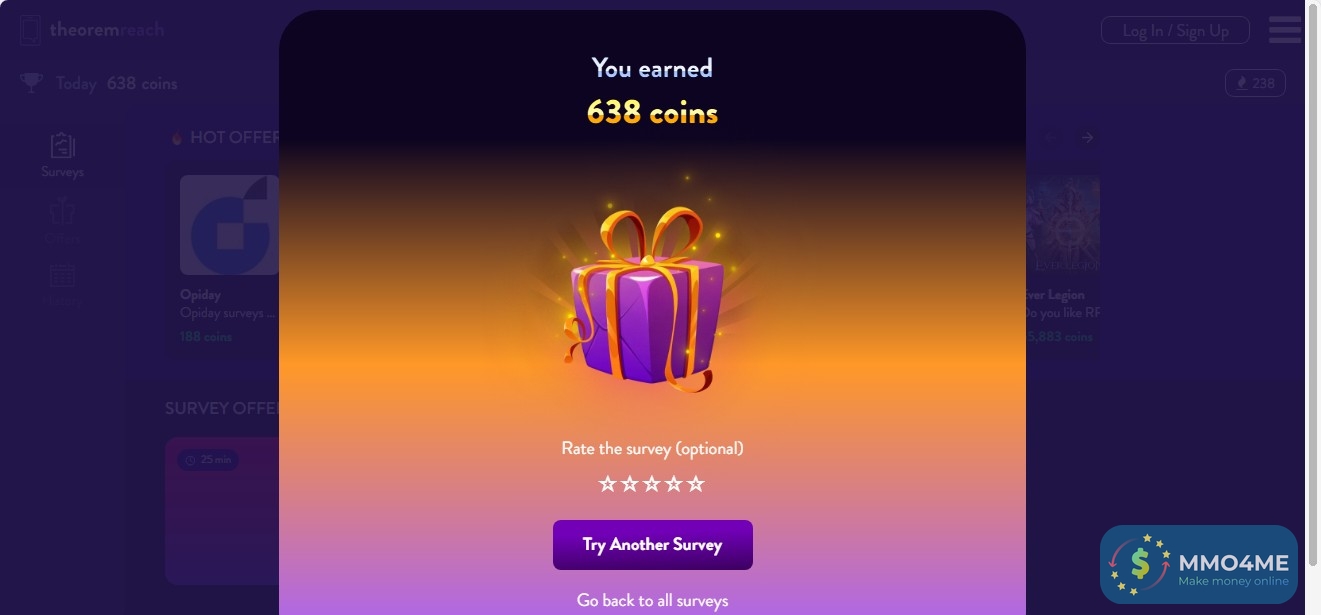Open the hamburger menu icon
This screenshot has width=1321, height=615.
pyautogui.click(x=1284, y=30)
